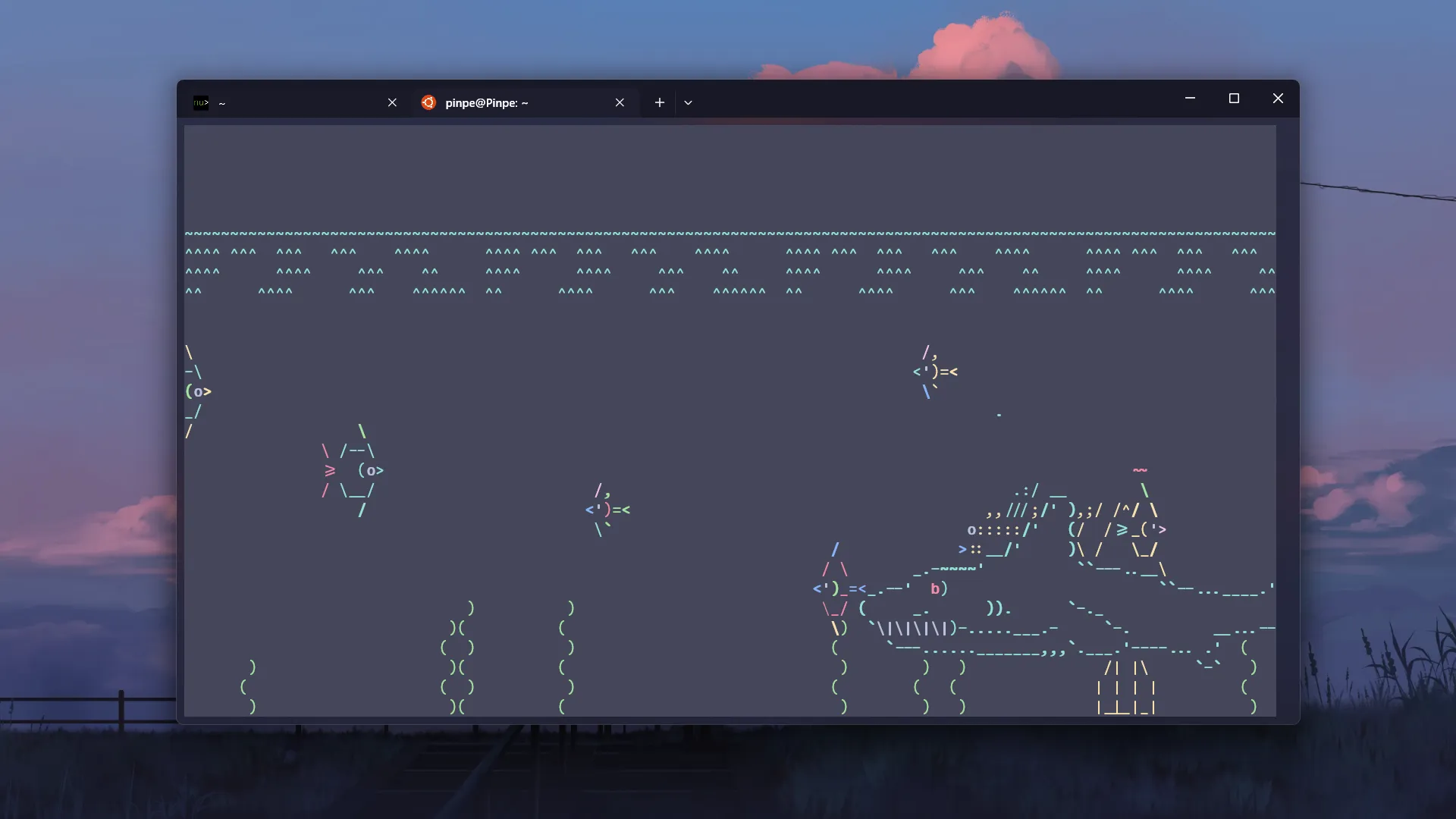Maximize the terminal window

click(1234, 99)
